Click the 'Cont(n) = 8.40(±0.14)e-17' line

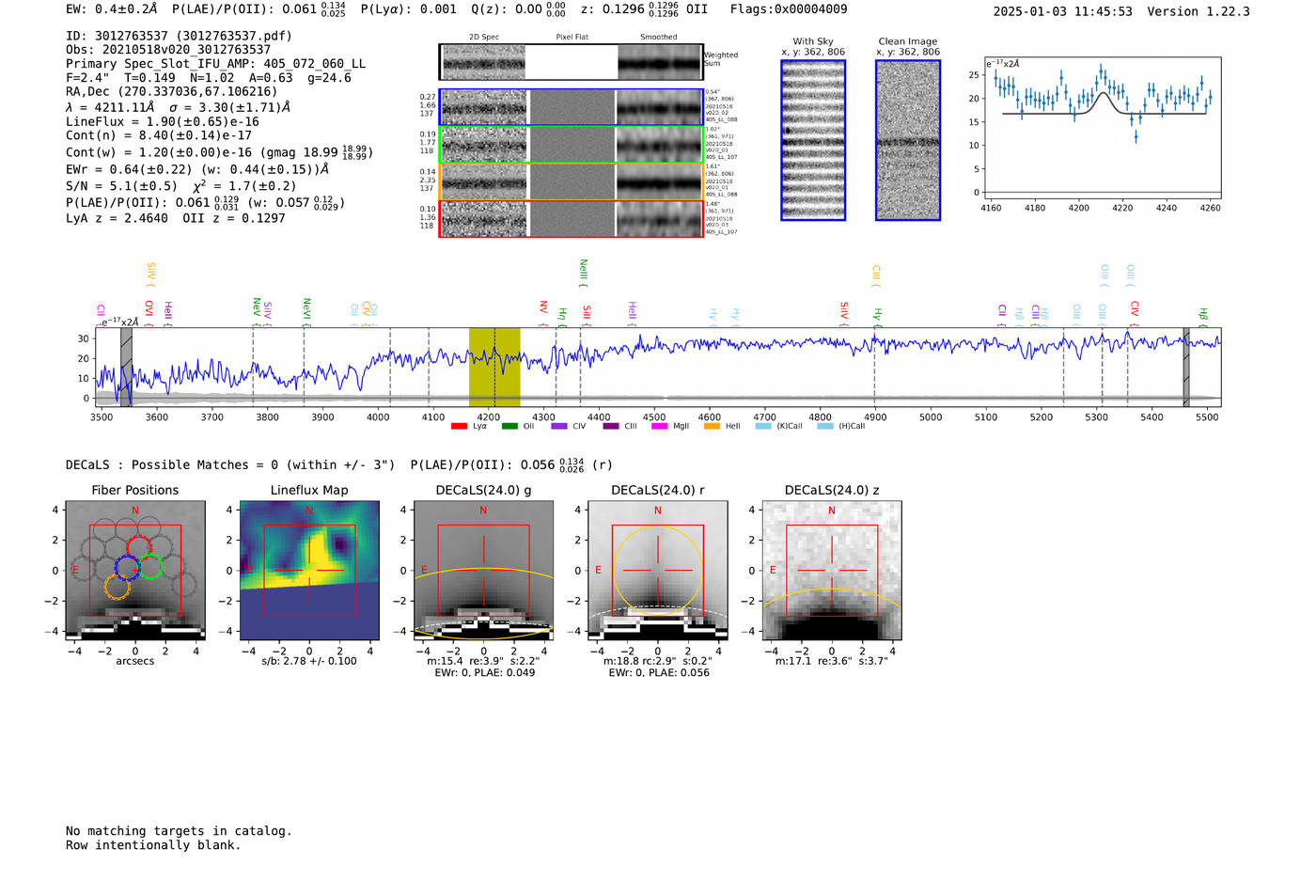(x=159, y=135)
